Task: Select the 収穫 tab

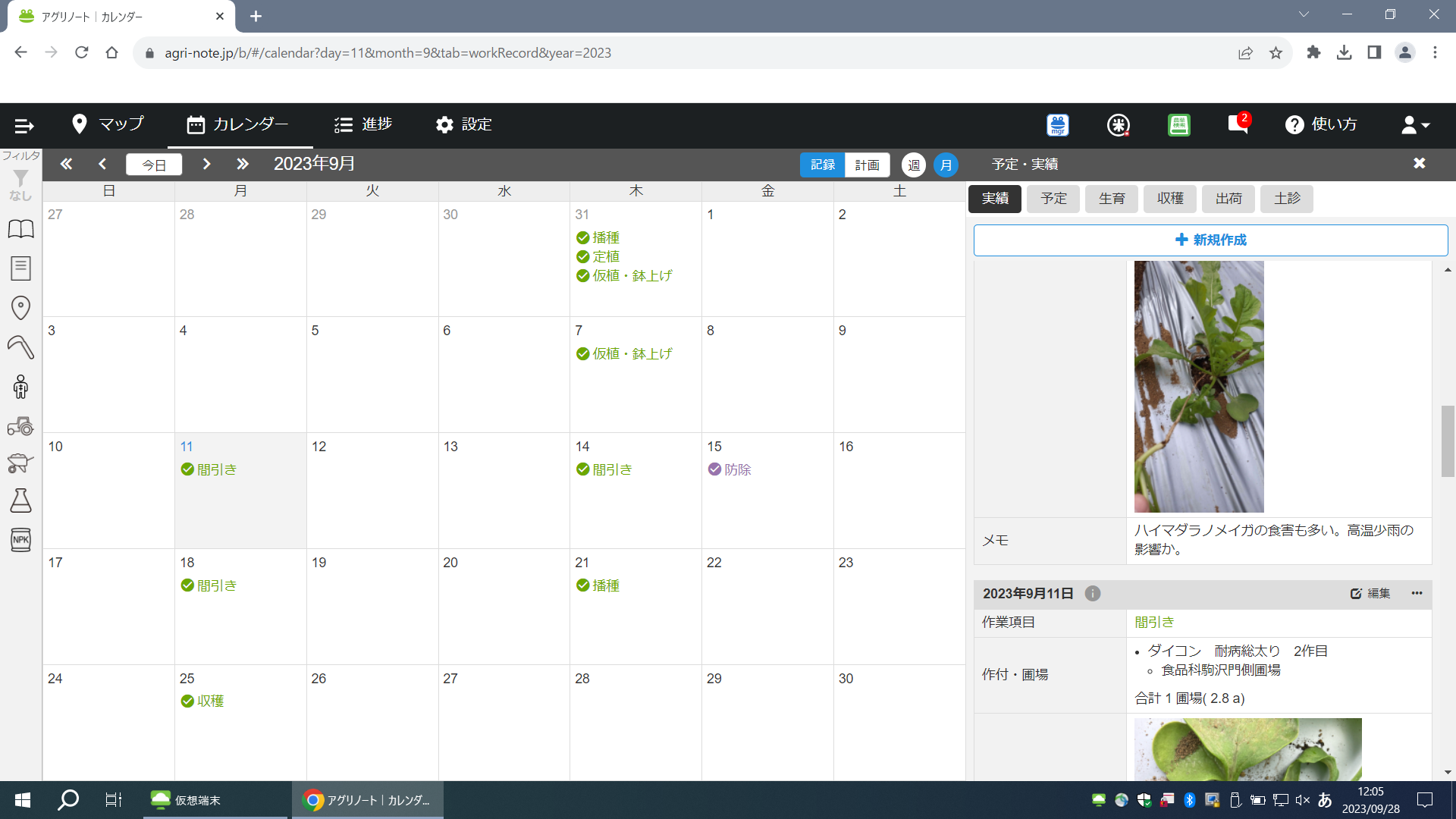Action: click(1170, 199)
